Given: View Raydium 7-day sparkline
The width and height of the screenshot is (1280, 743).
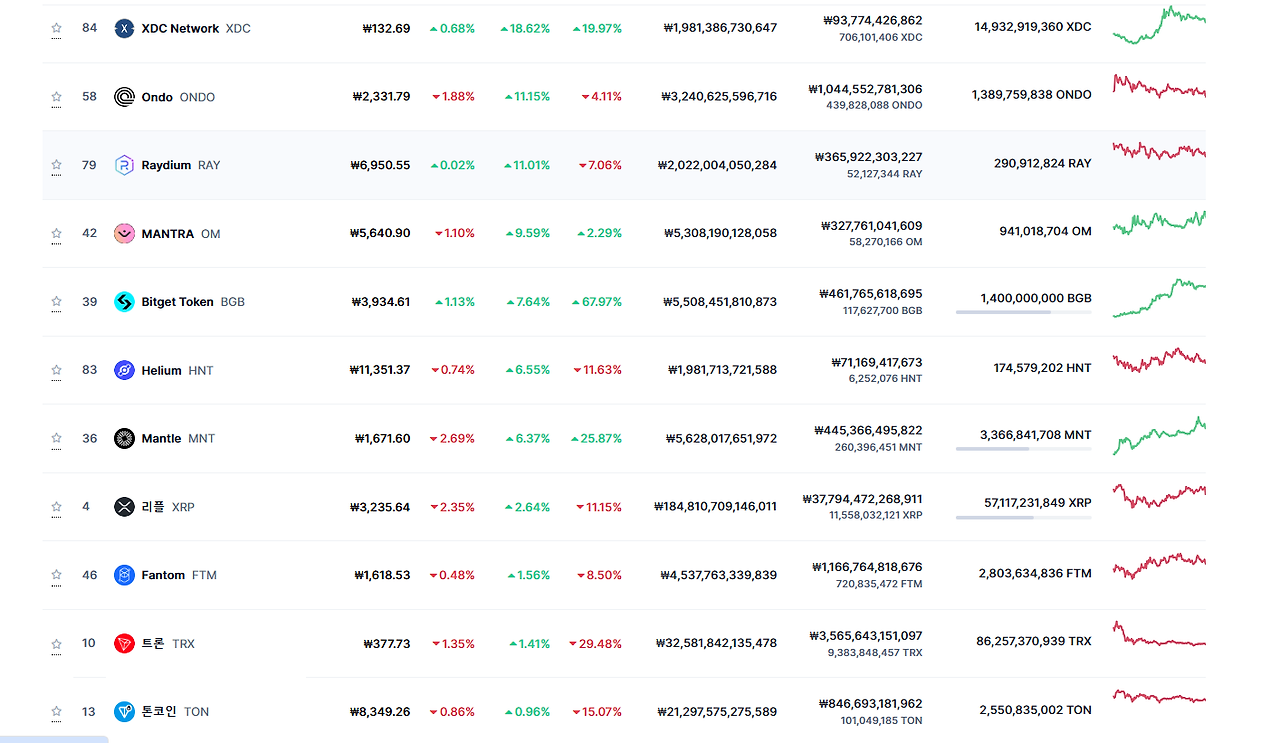Looking at the screenshot, I should click(1159, 151).
